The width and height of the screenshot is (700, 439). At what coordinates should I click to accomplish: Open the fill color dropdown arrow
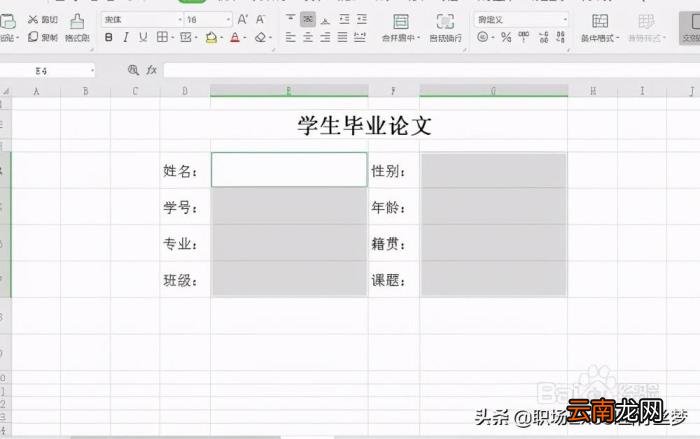coord(222,38)
